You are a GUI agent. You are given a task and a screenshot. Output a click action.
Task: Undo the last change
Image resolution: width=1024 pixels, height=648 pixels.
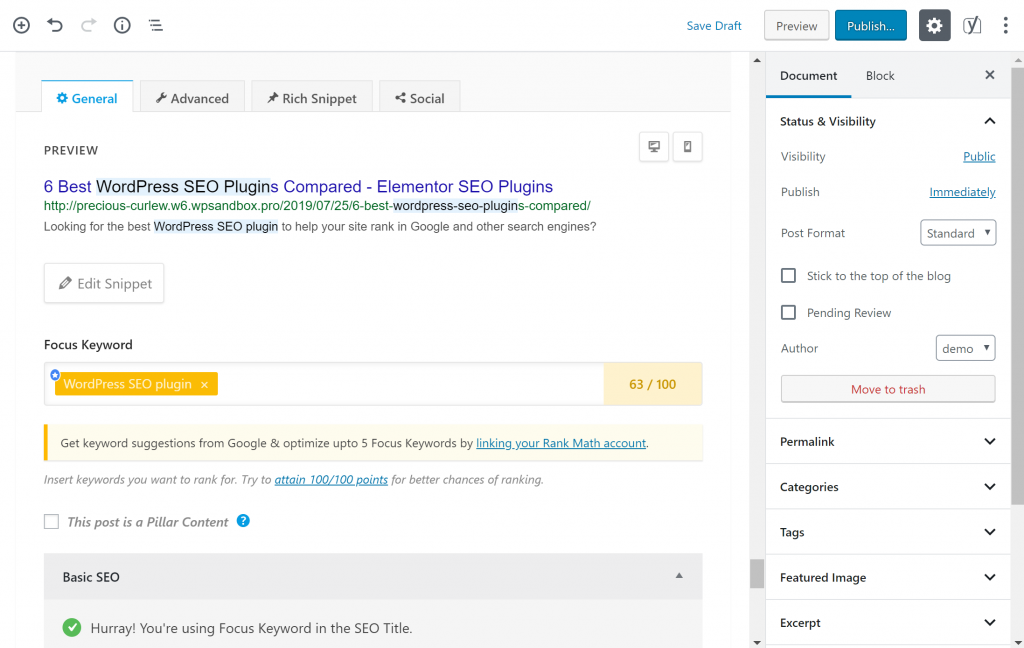point(55,25)
